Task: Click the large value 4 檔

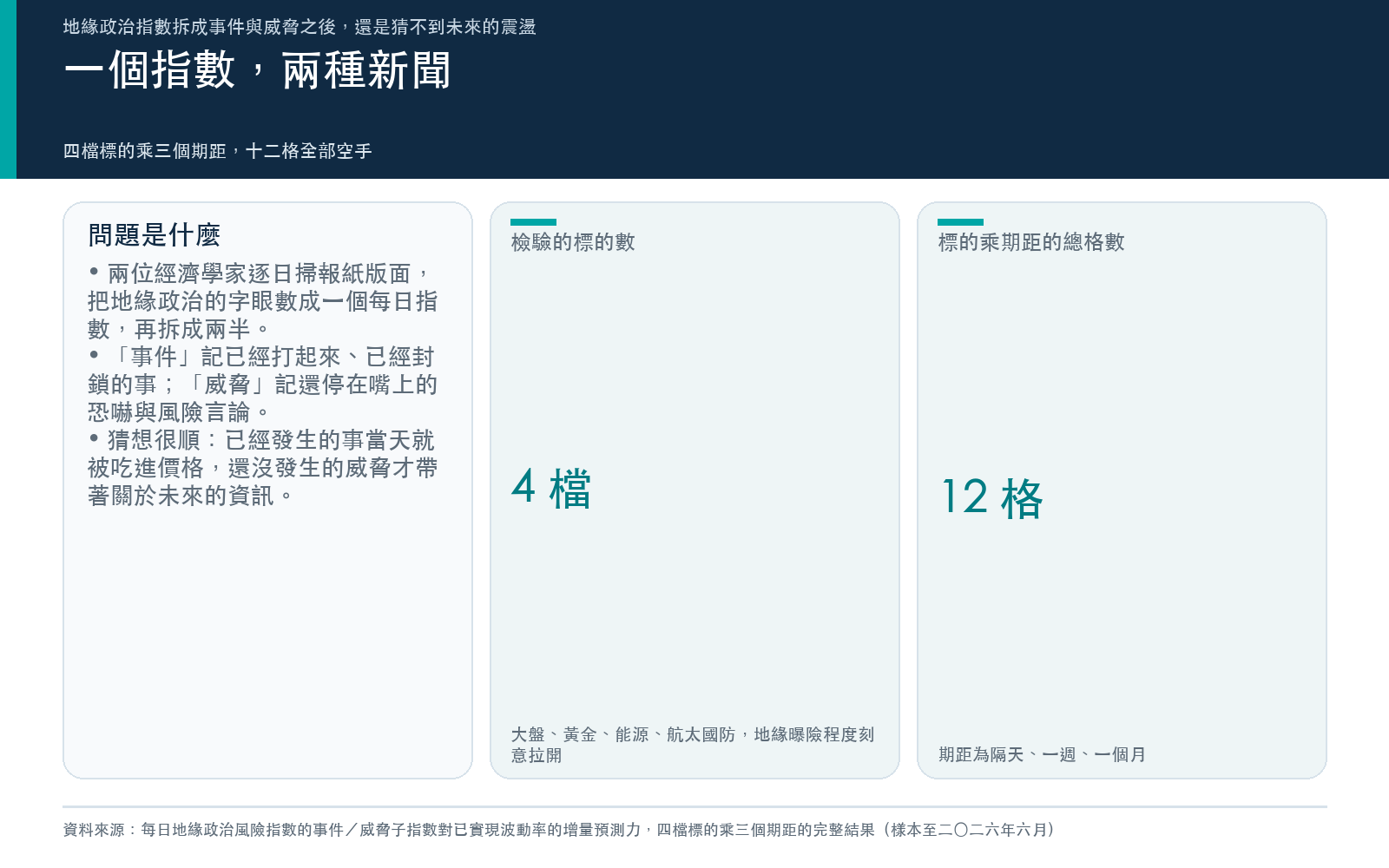Action: point(551,488)
